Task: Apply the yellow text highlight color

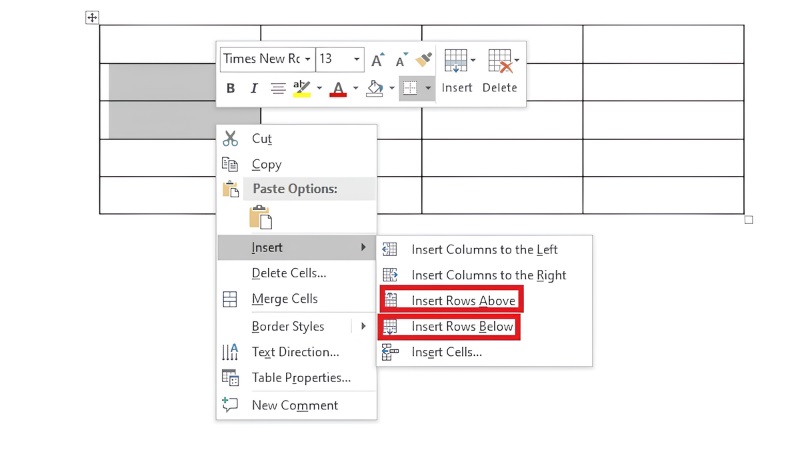Action: click(302, 88)
